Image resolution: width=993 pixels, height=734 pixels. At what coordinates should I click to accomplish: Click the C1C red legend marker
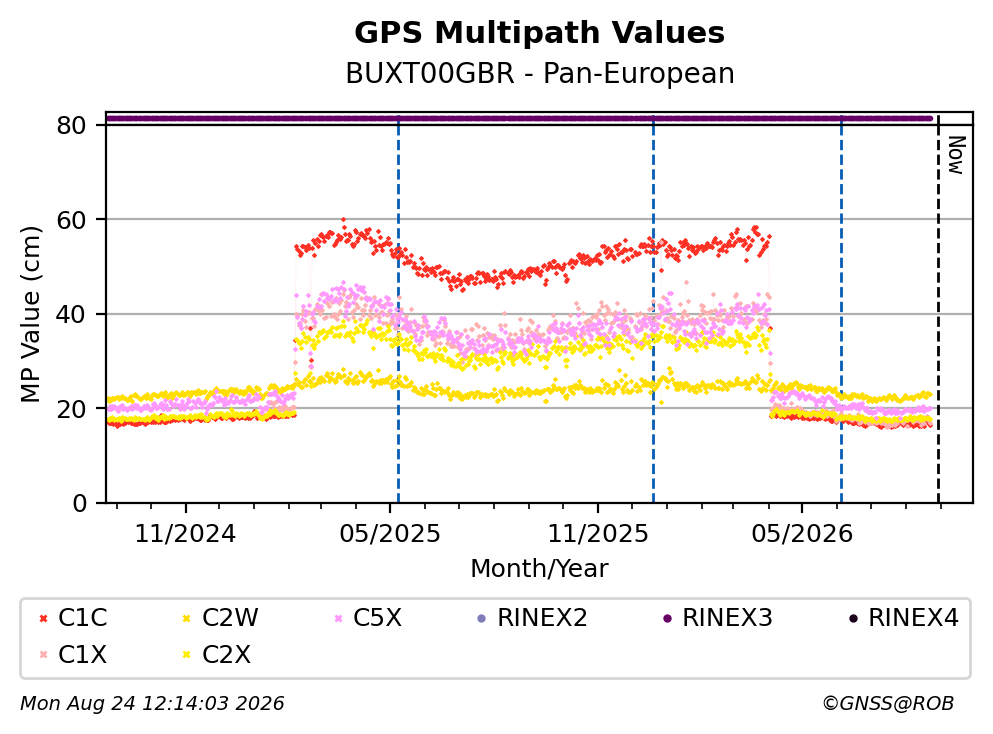point(43,618)
